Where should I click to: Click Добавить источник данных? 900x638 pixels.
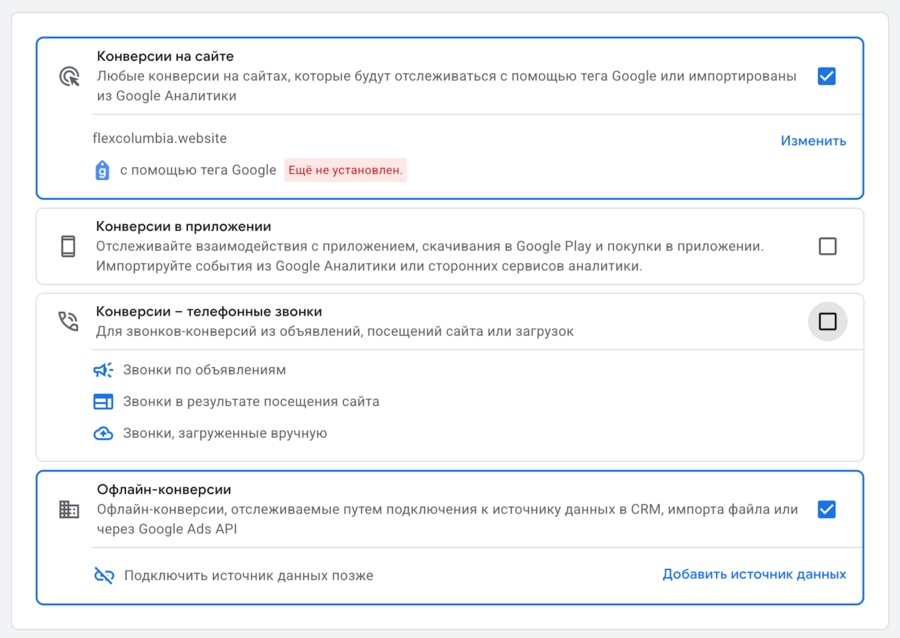[753, 574]
